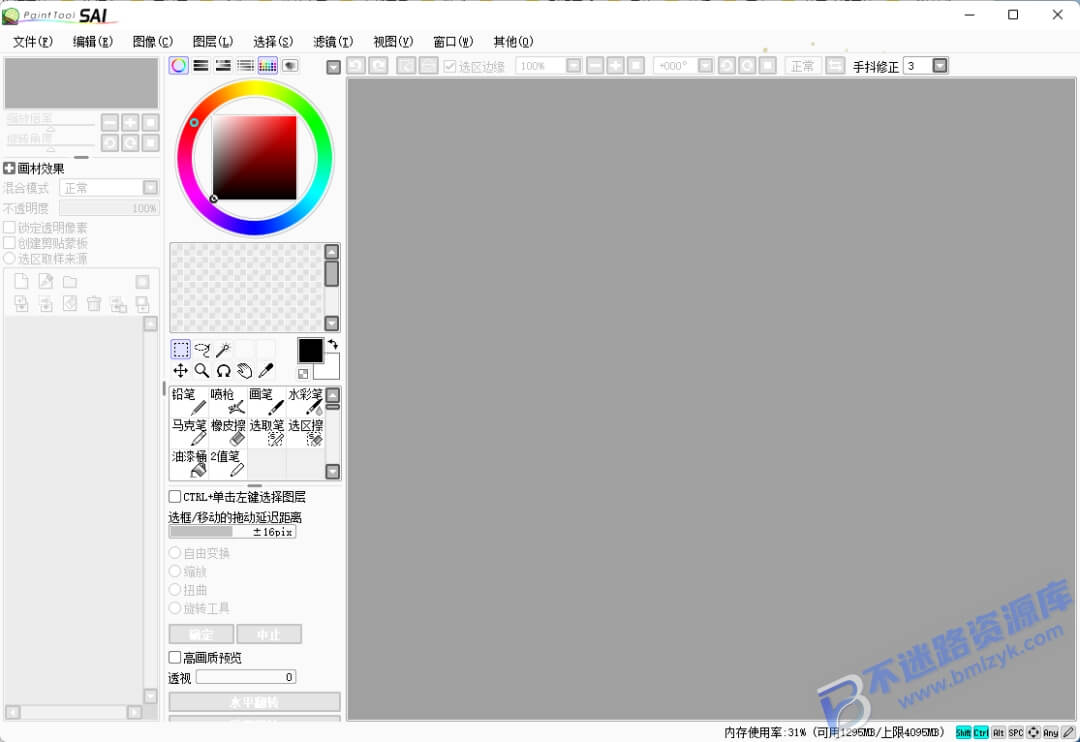Screen dimensions: 1080x742
Task: Choose the 选区擦 selection eraser
Action: click(x=305, y=432)
